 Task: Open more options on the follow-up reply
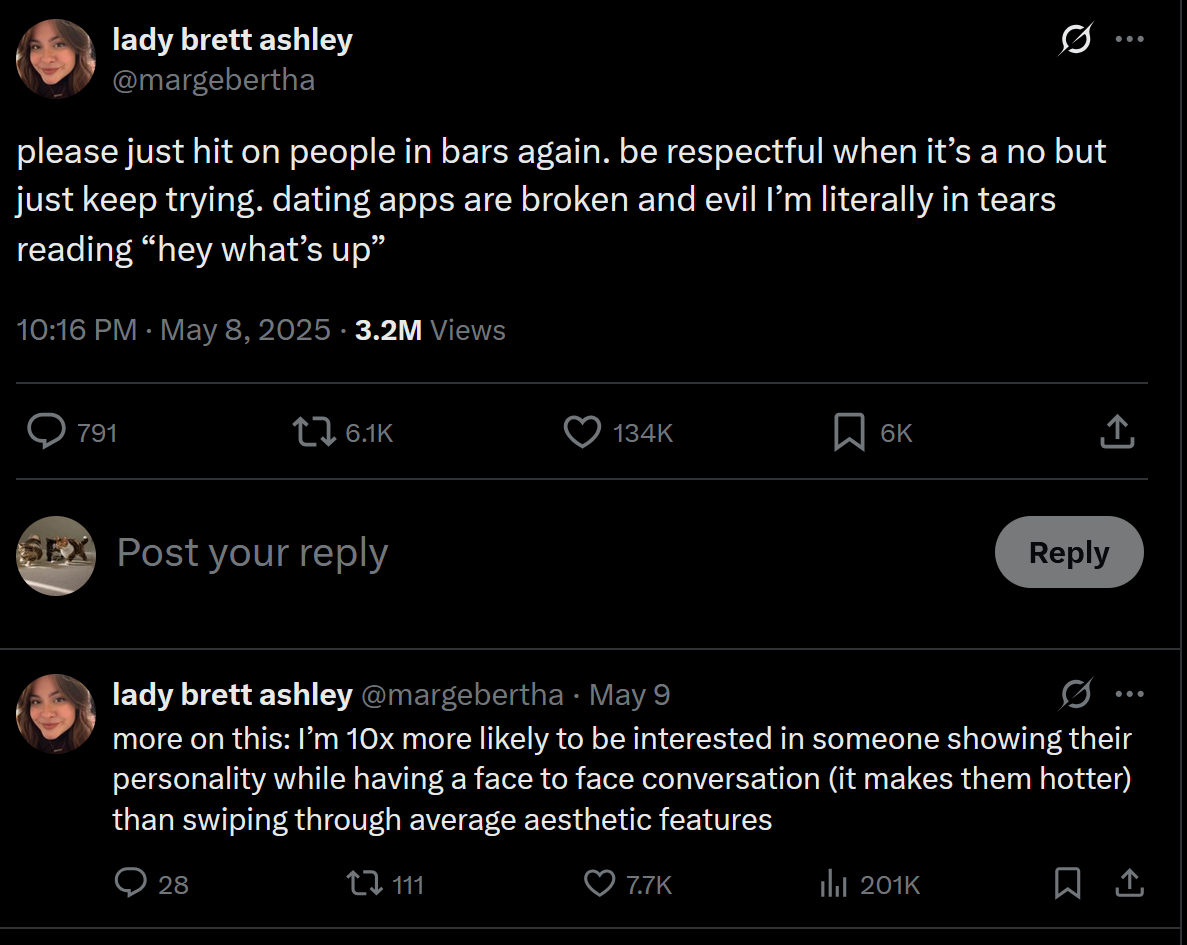[x=1129, y=694]
